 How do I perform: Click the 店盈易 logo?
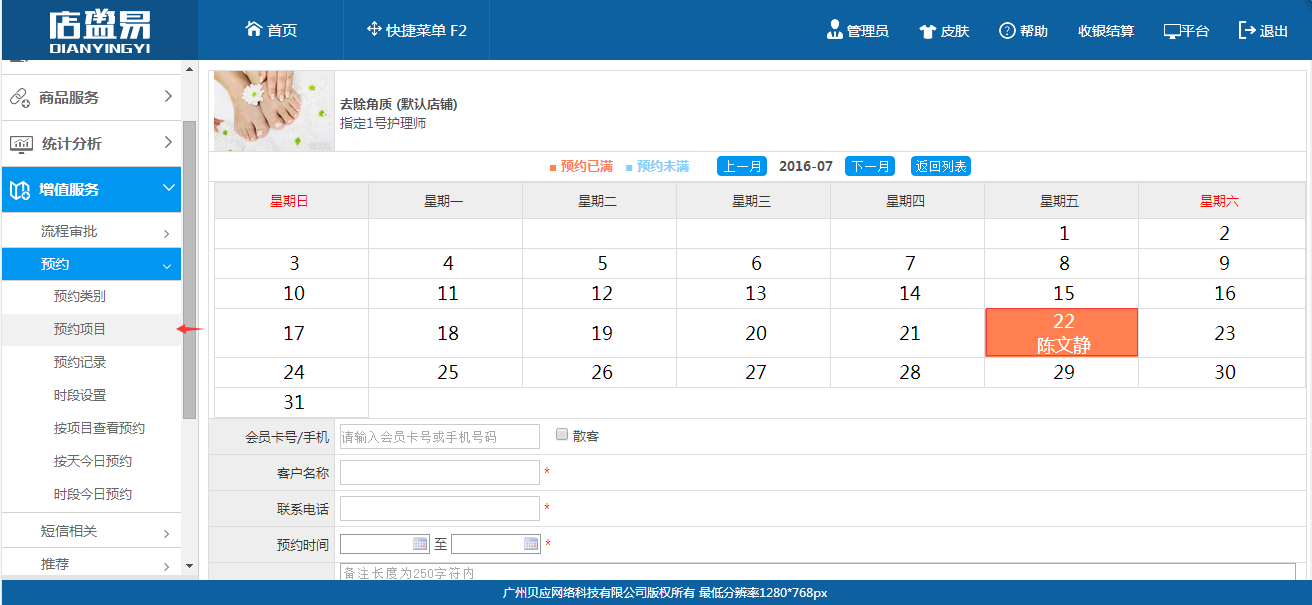(99, 31)
